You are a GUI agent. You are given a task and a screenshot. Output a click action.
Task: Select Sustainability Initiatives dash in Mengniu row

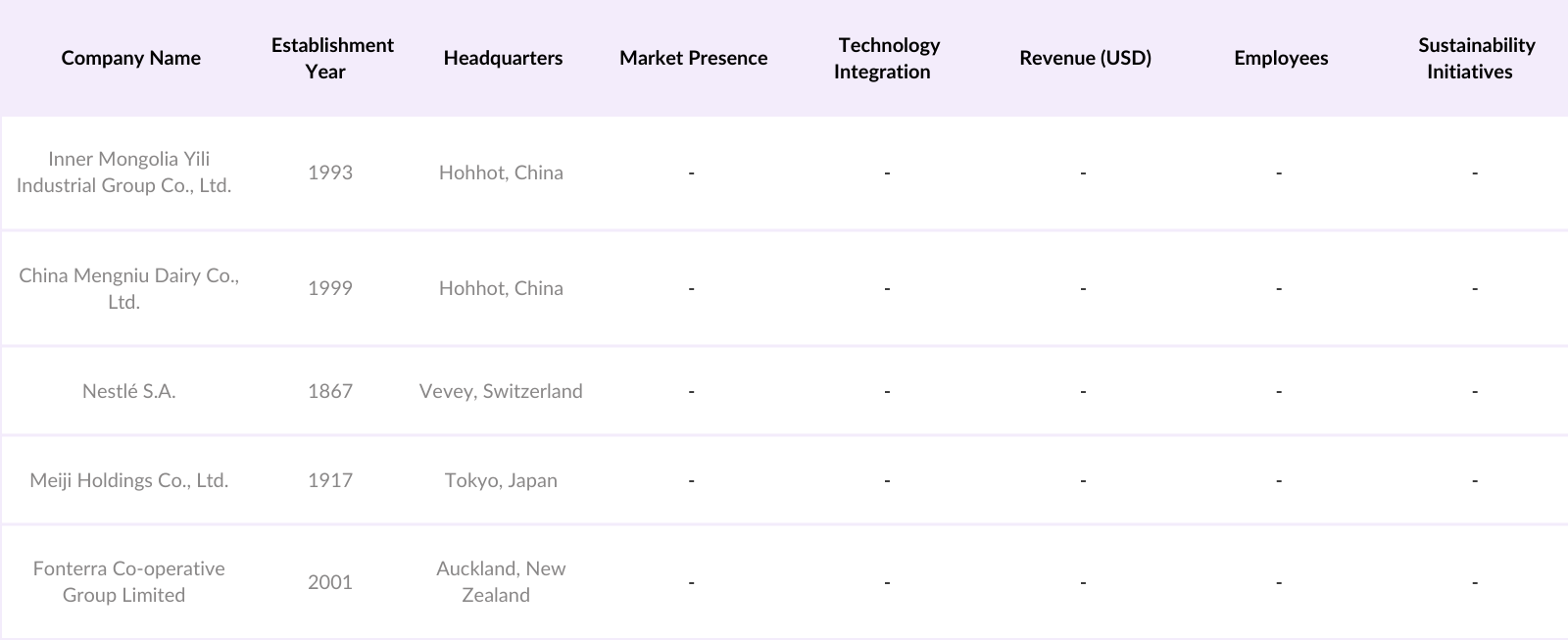1475,288
